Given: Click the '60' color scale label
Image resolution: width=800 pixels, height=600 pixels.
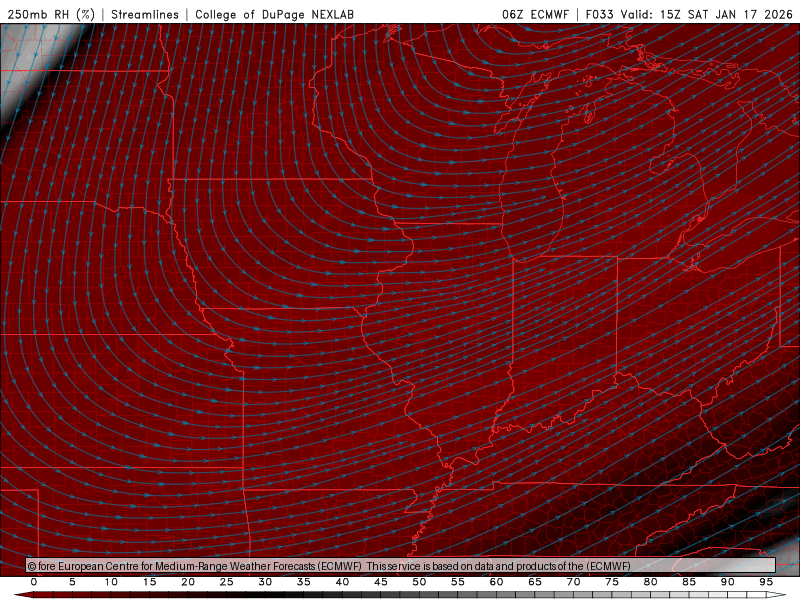Looking at the screenshot, I should pyautogui.click(x=496, y=582).
